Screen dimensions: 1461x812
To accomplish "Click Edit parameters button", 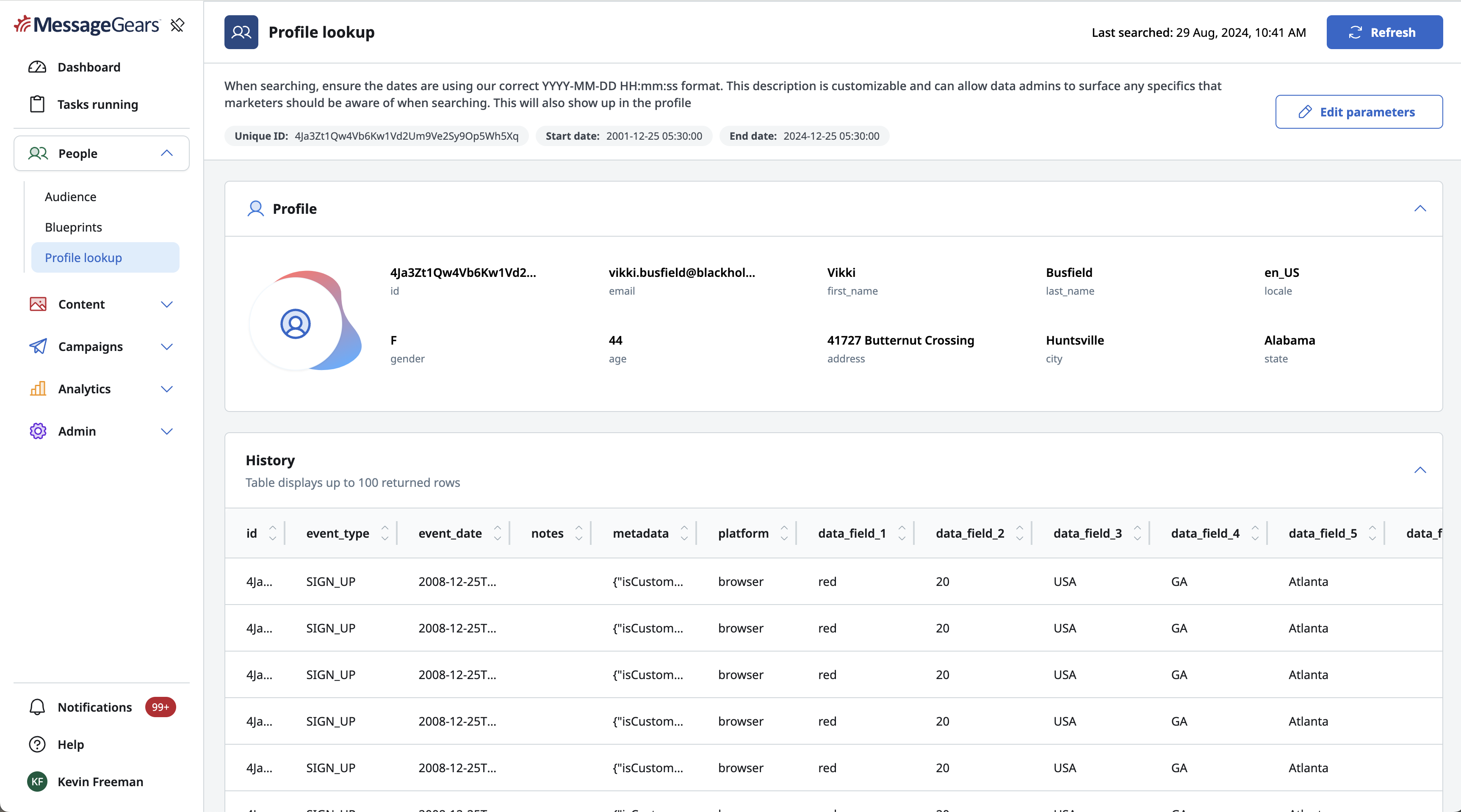I will tap(1359, 112).
